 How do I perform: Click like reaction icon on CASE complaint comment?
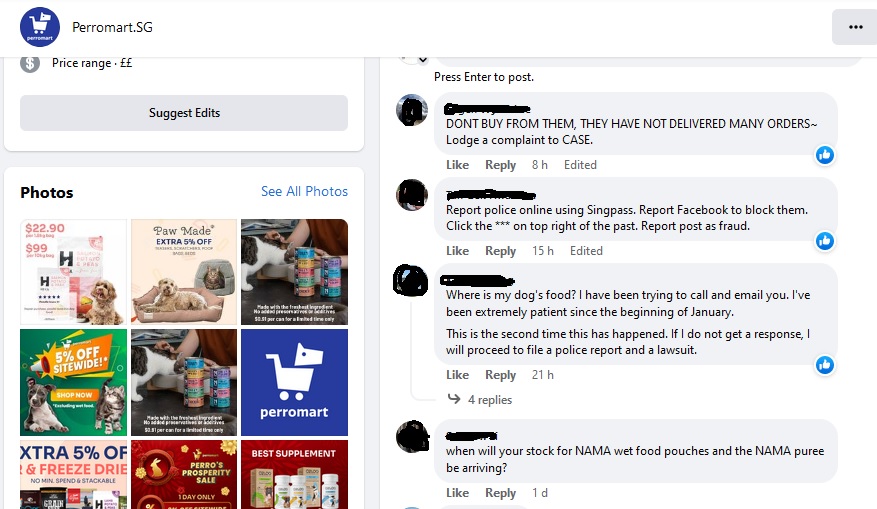[x=824, y=155]
